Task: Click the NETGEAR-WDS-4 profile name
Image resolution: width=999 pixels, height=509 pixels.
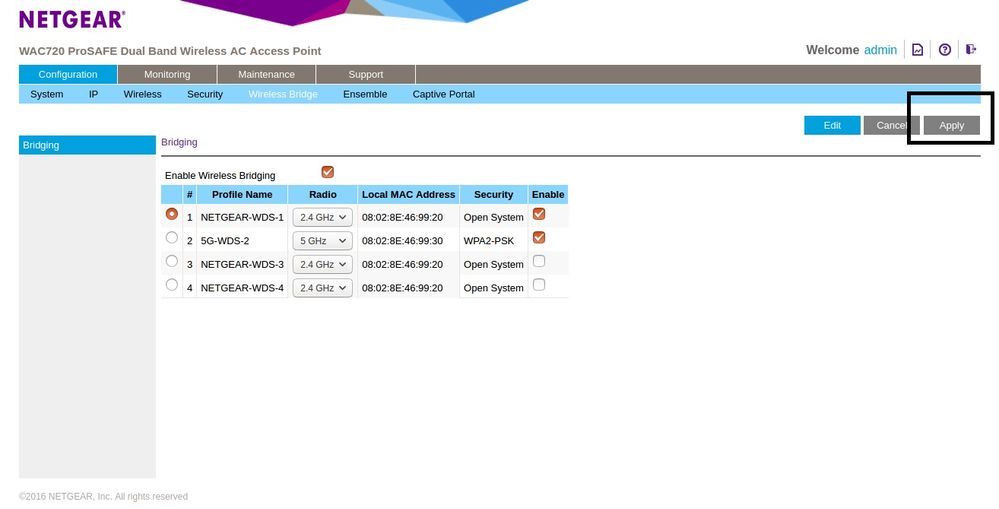Action: [242, 288]
